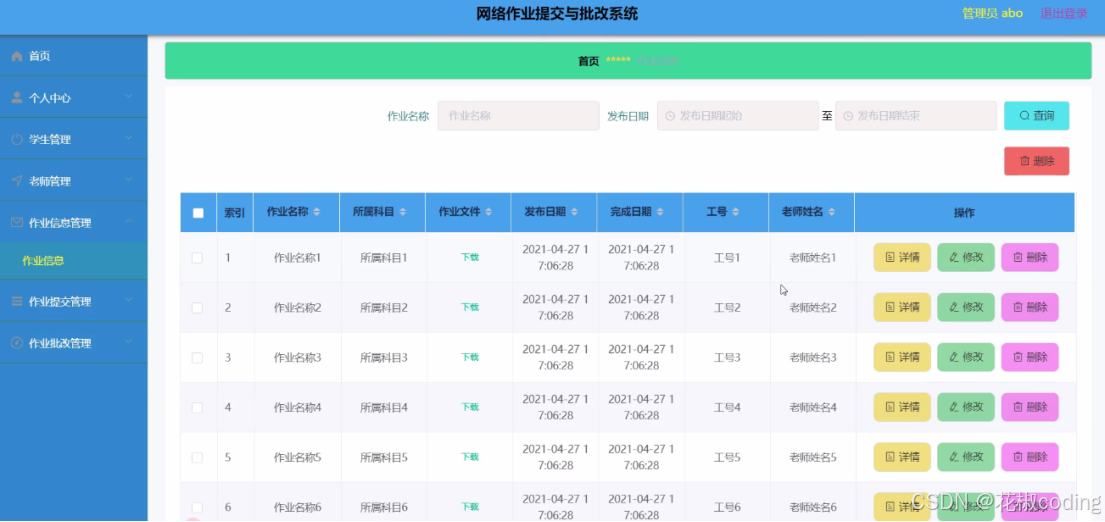
Task: Click 退出登录 to log out
Action: tap(1064, 13)
